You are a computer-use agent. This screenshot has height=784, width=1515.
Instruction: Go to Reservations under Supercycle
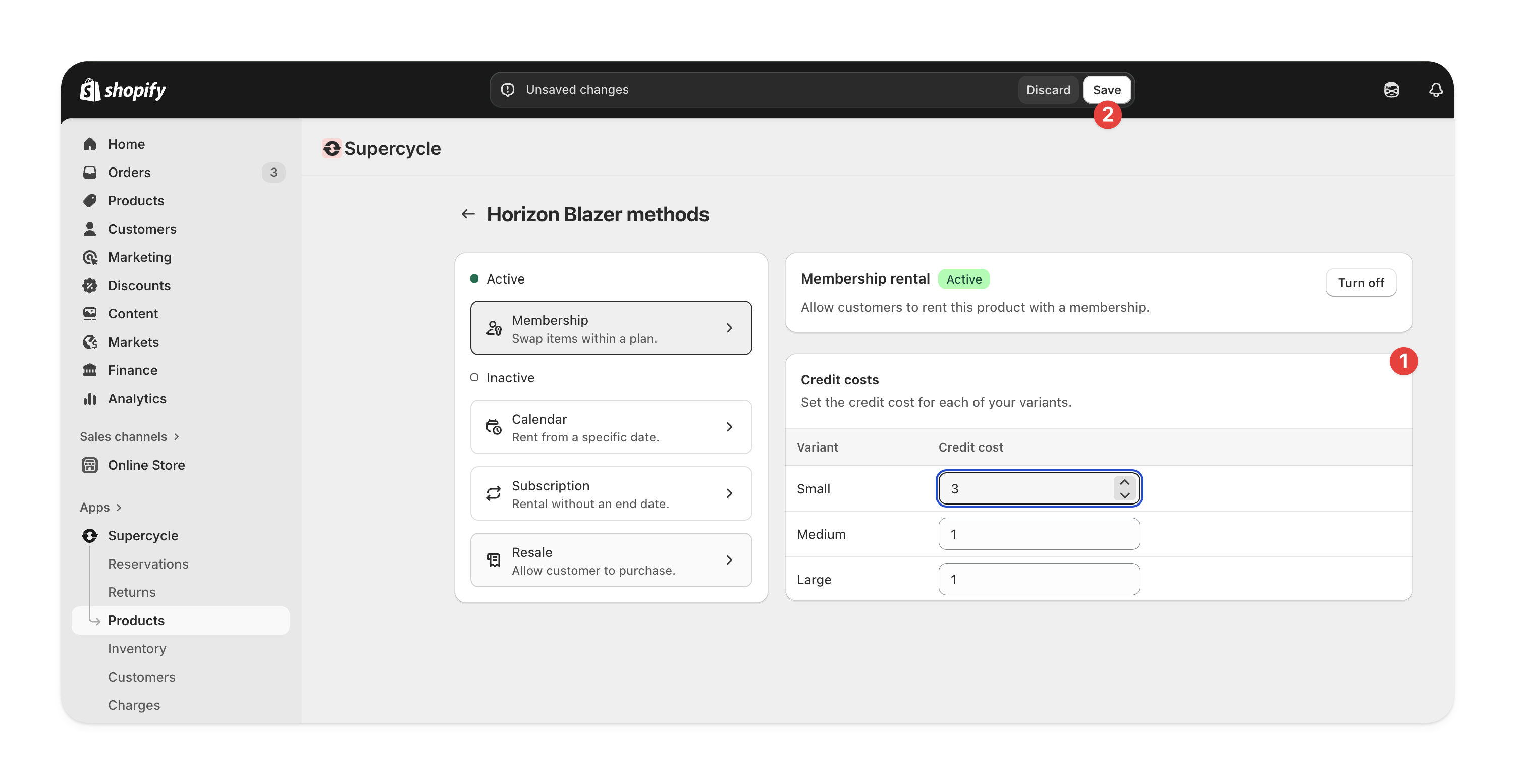(148, 564)
